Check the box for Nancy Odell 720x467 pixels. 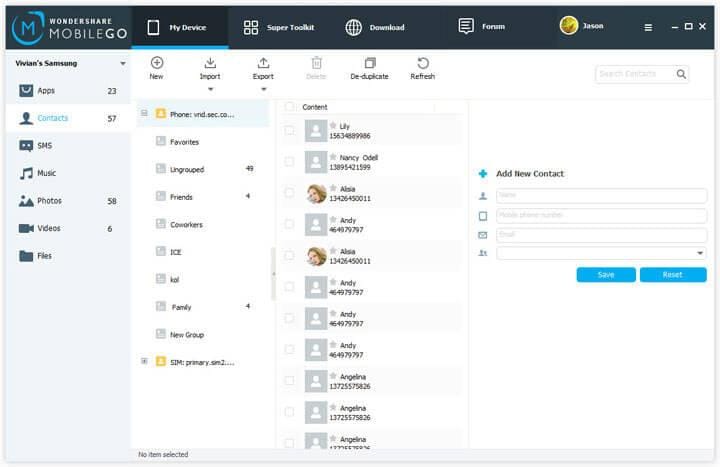coord(289,162)
